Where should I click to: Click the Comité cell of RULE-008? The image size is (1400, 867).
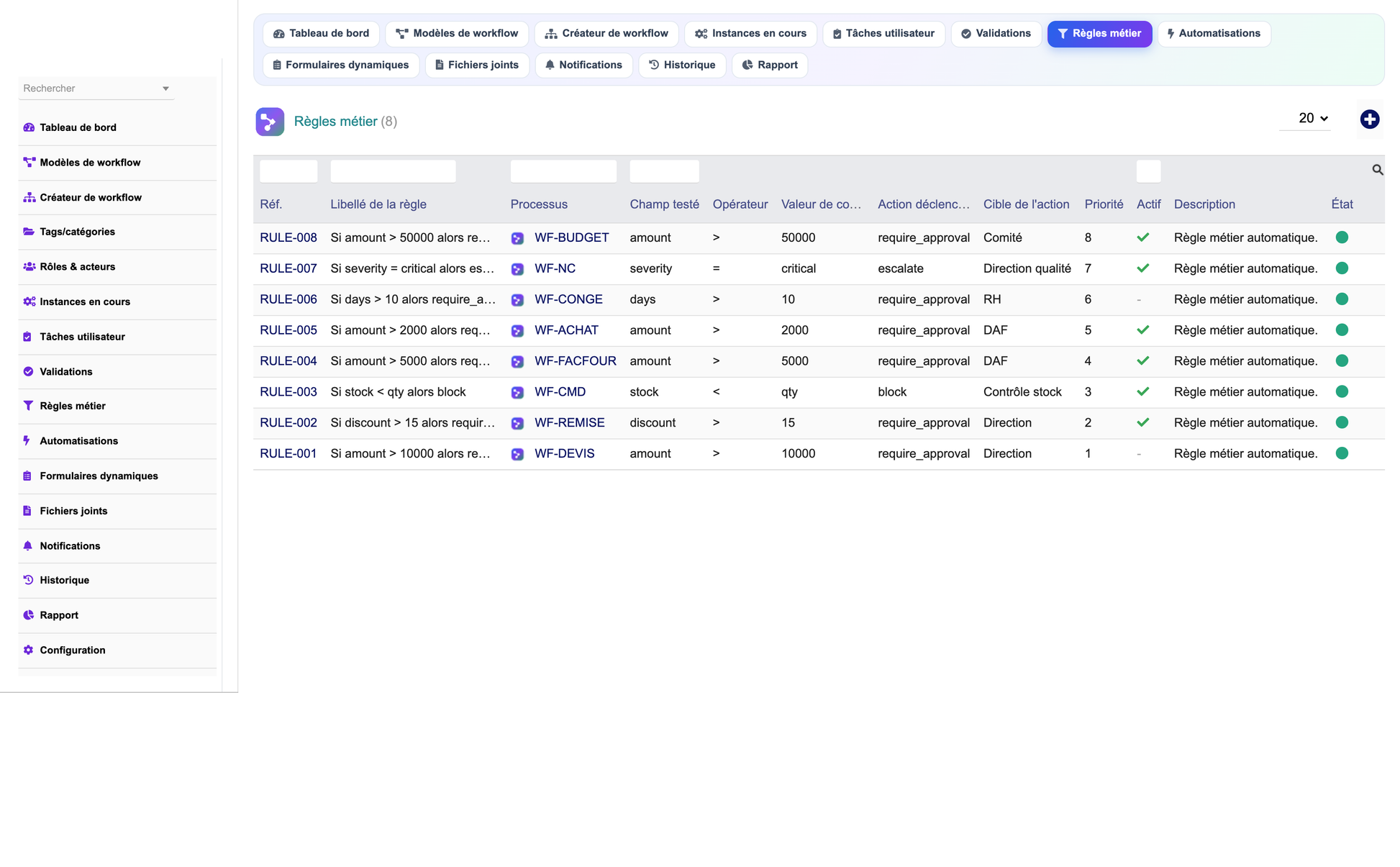coord(1002,238)
